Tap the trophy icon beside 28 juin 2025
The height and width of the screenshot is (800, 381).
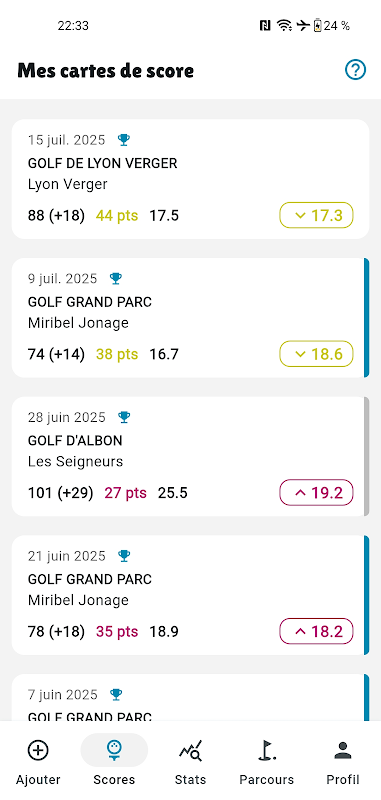pos(124,417)
